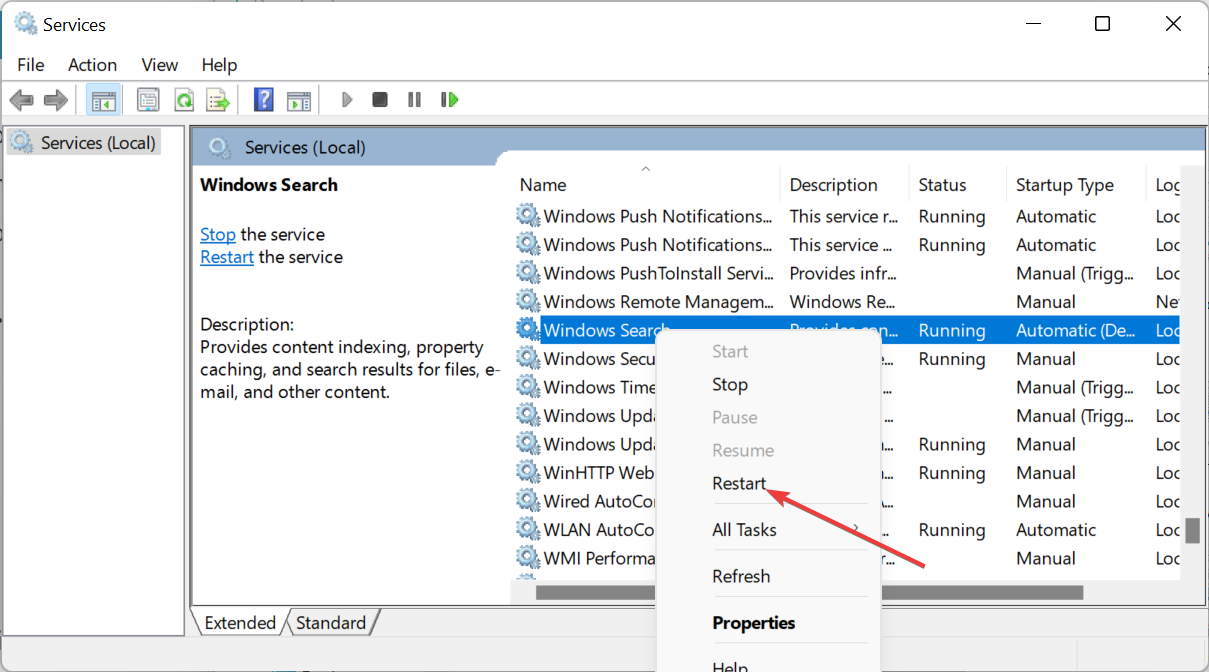Select Stop in the context menu
The image size is (1209, 672).
click(x=729, y=385)
